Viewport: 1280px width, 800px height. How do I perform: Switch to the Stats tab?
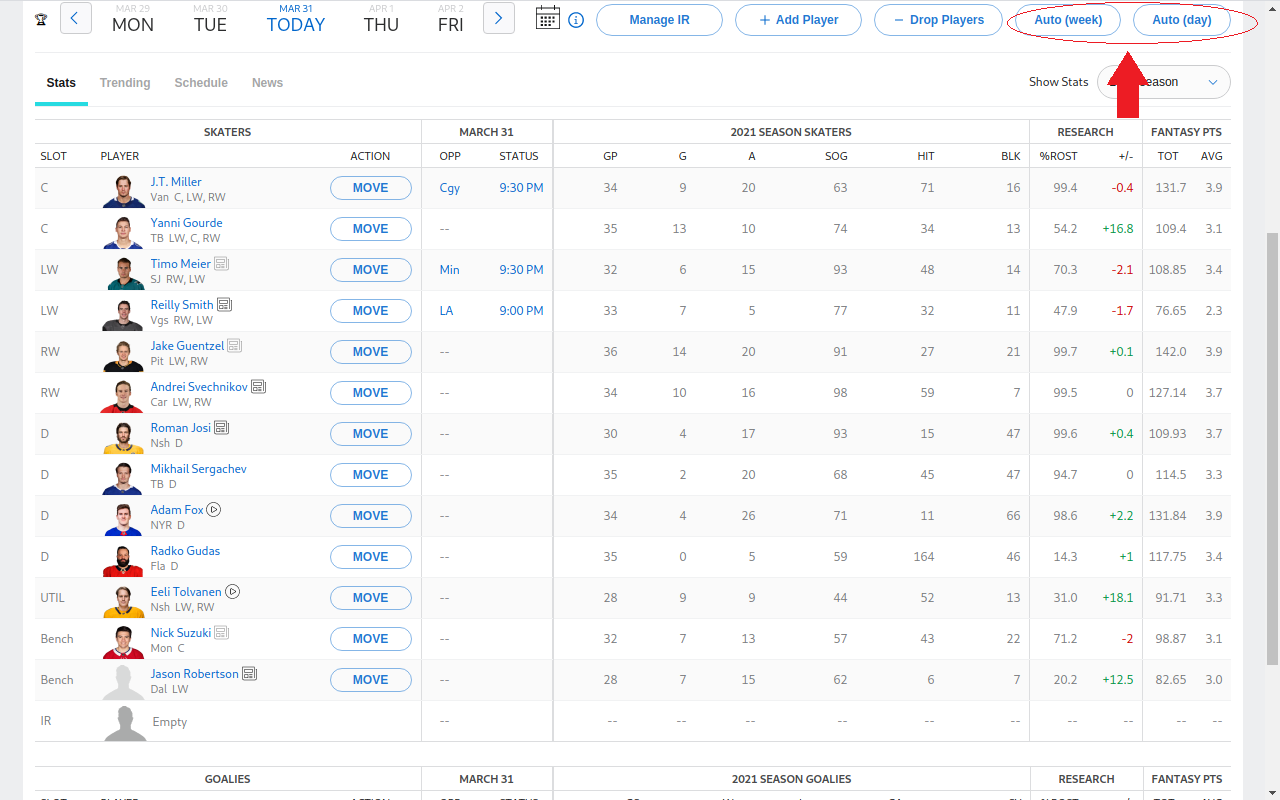click(x=61, y=83)
